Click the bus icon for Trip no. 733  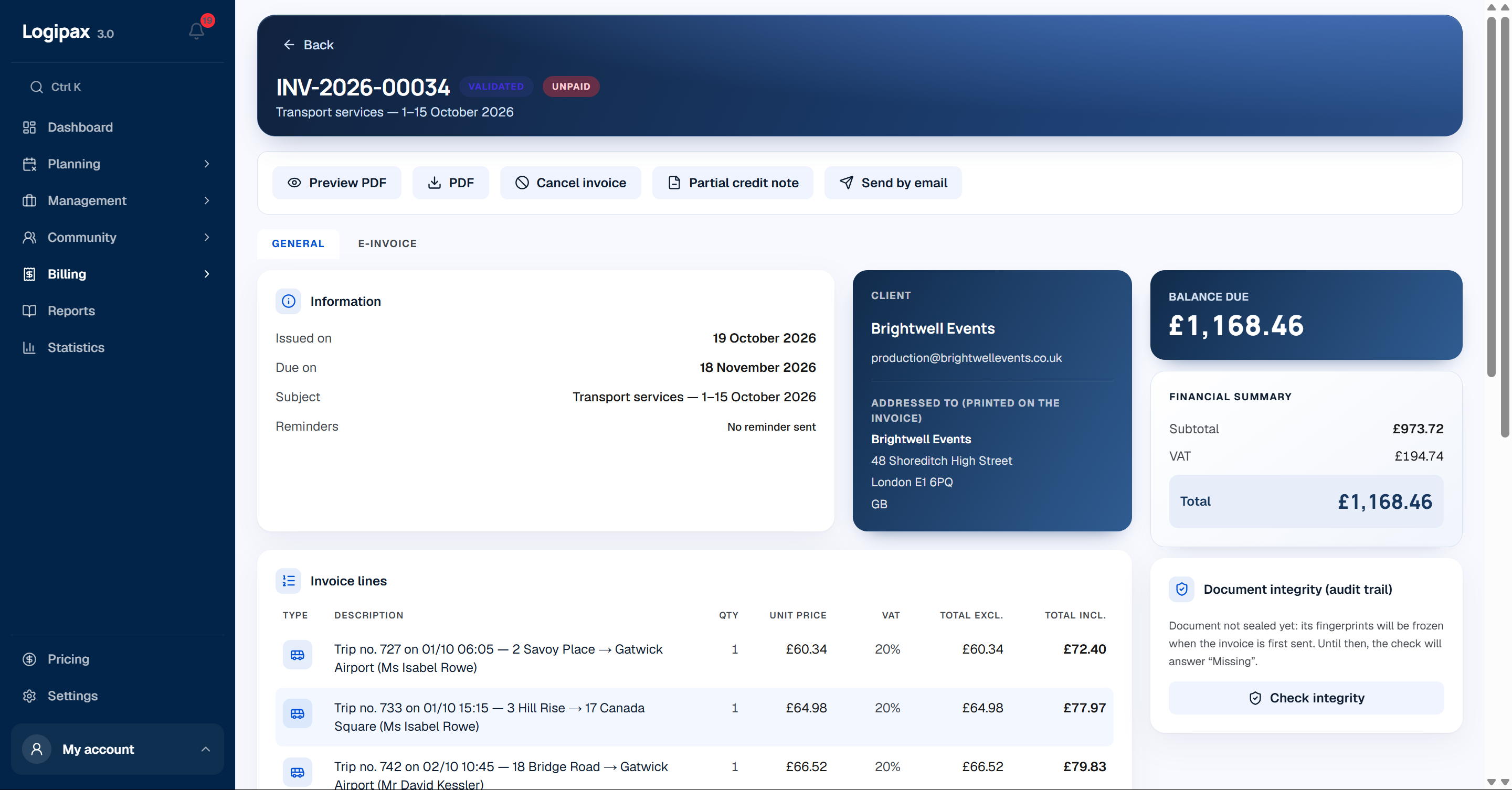click(298, 714)
